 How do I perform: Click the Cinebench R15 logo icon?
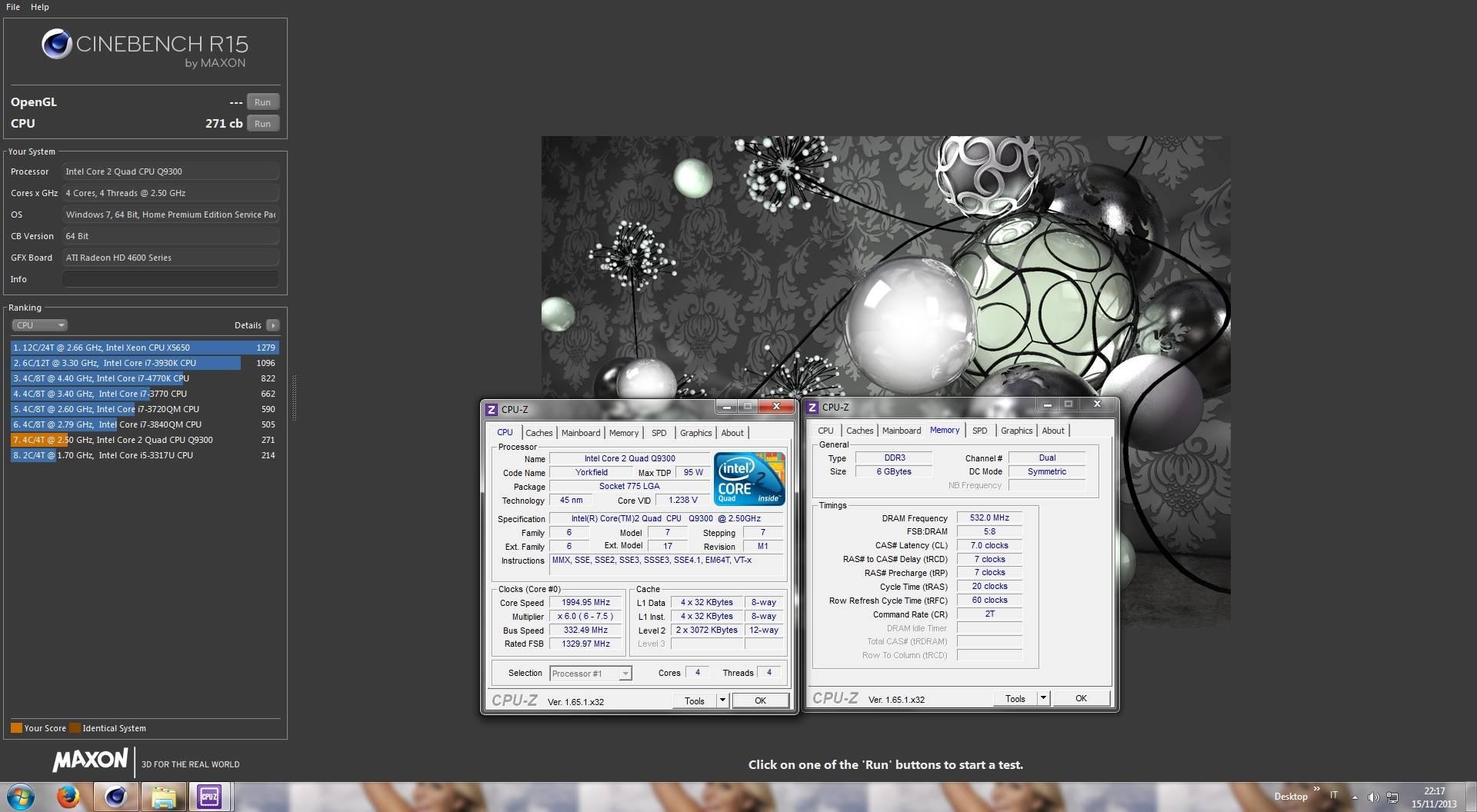pos(57,45)
